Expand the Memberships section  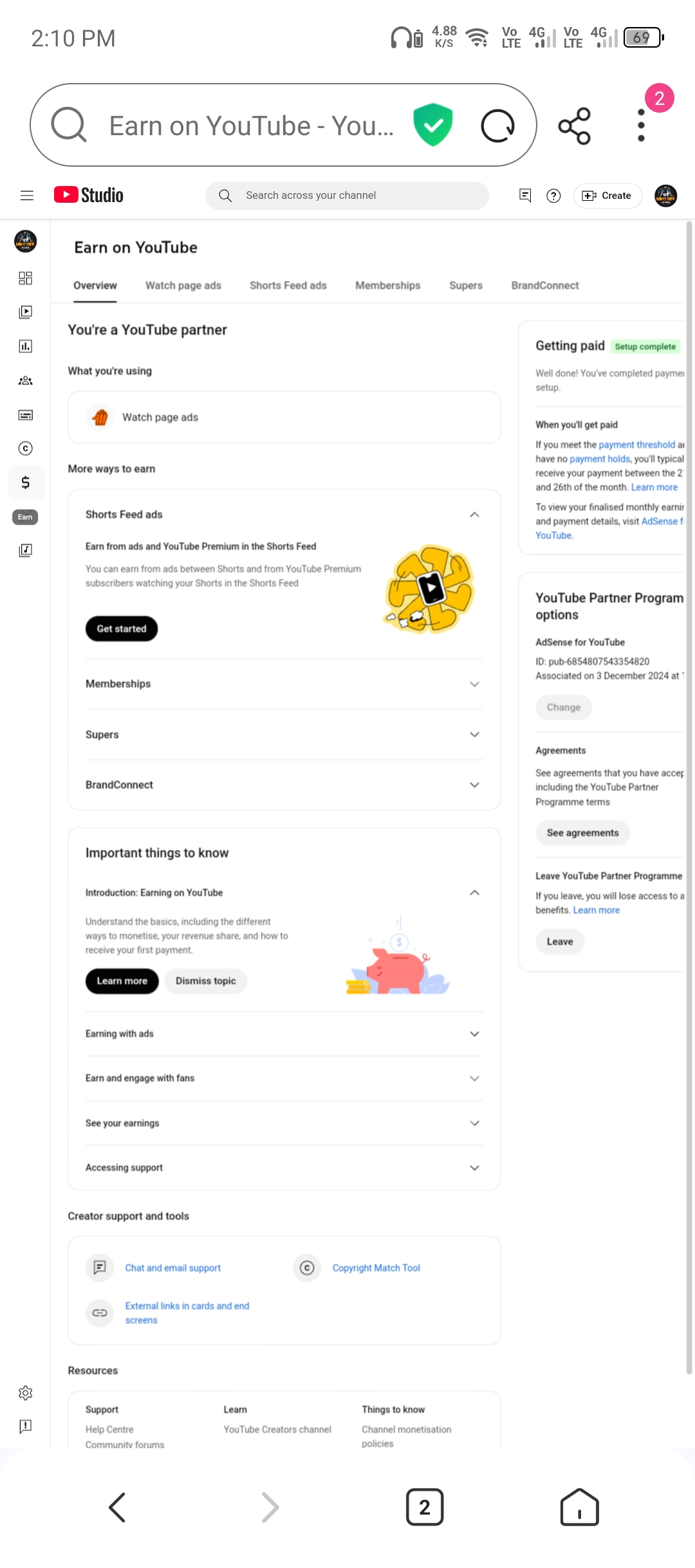284,684
